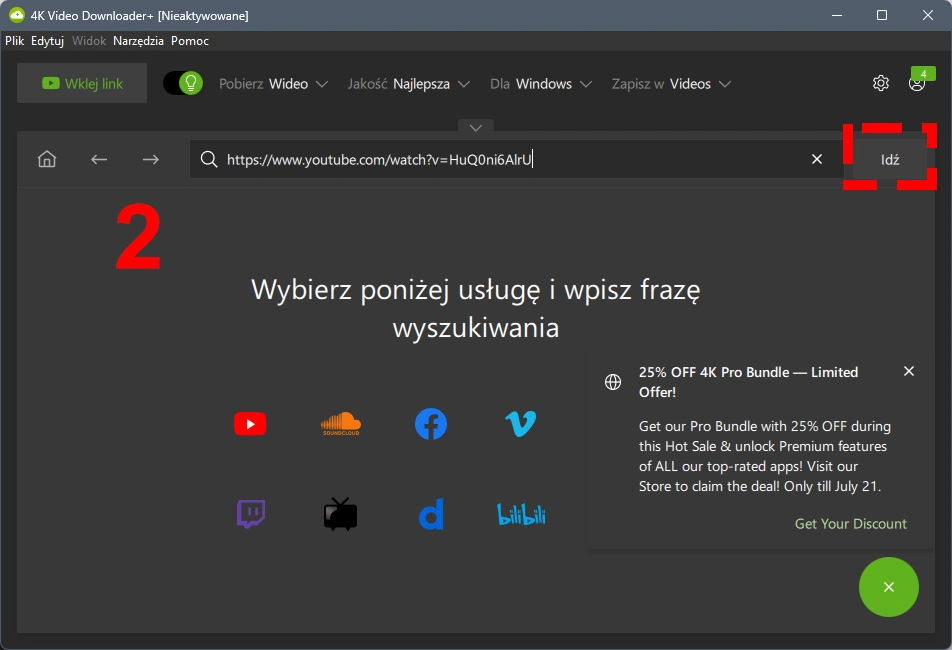This screenshot has height=650, width=952.
Task: Choose the Bilibili service icon
Action: click(x=521, y=514)
